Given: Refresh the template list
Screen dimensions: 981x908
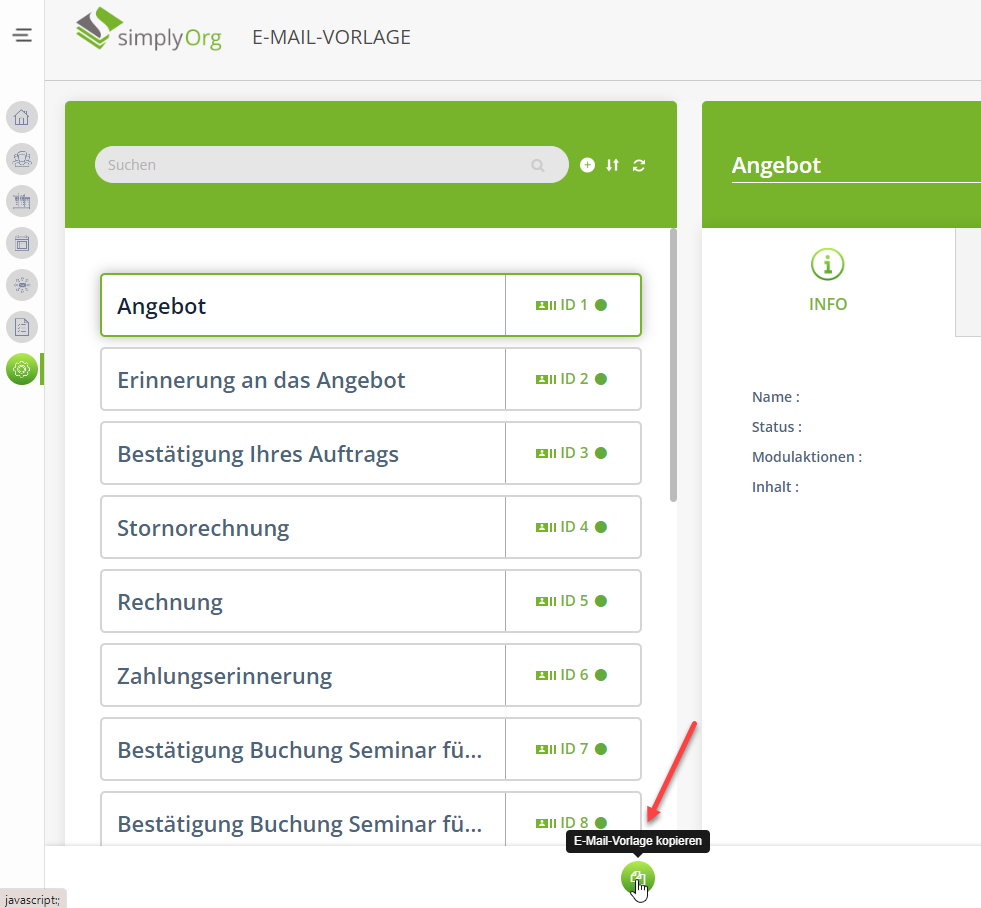Looking at the screenshot, I should [x=639, y=165].
